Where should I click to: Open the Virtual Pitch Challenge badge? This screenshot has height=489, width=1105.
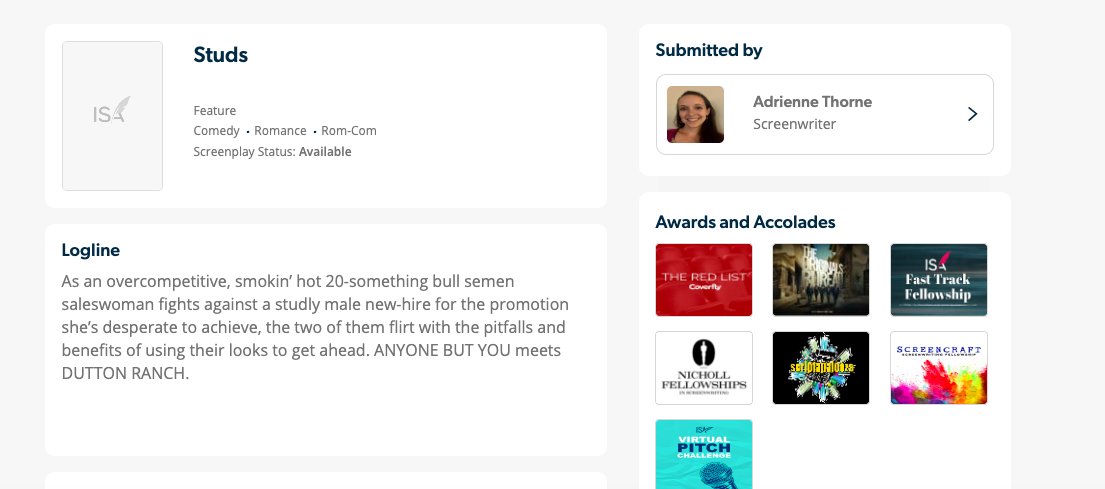703,454
